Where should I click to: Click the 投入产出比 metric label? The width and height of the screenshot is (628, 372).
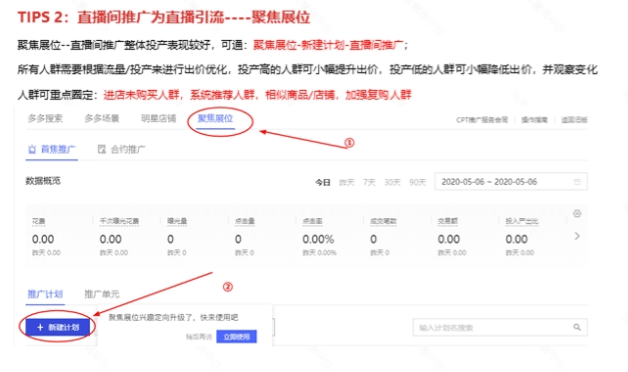pyautogui.click(x=522, y=221)
